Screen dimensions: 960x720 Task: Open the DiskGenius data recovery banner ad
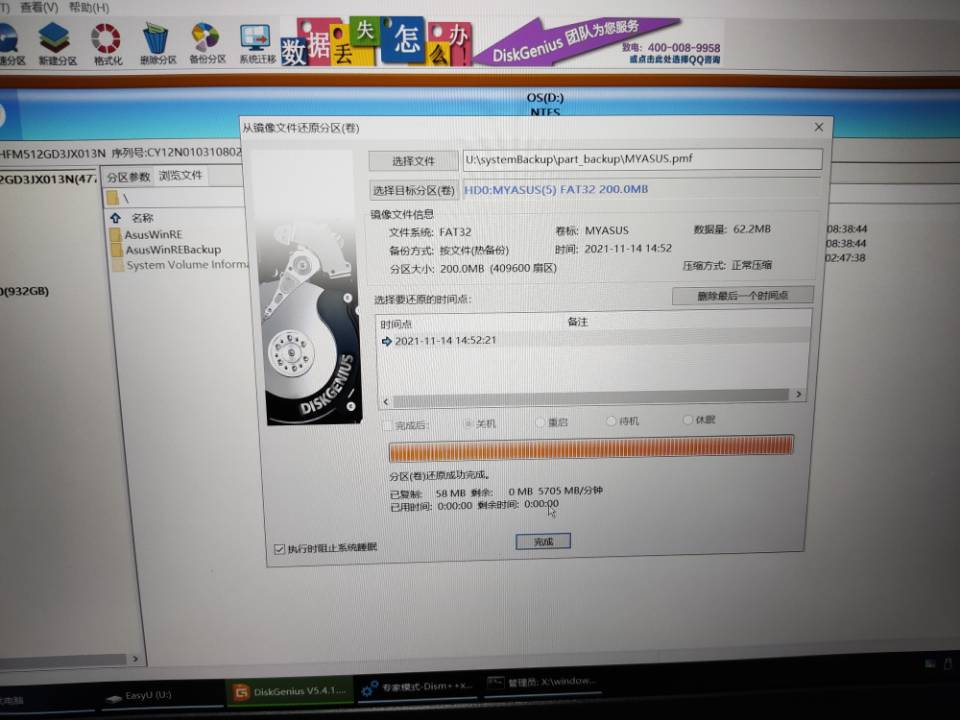(501, 42)
